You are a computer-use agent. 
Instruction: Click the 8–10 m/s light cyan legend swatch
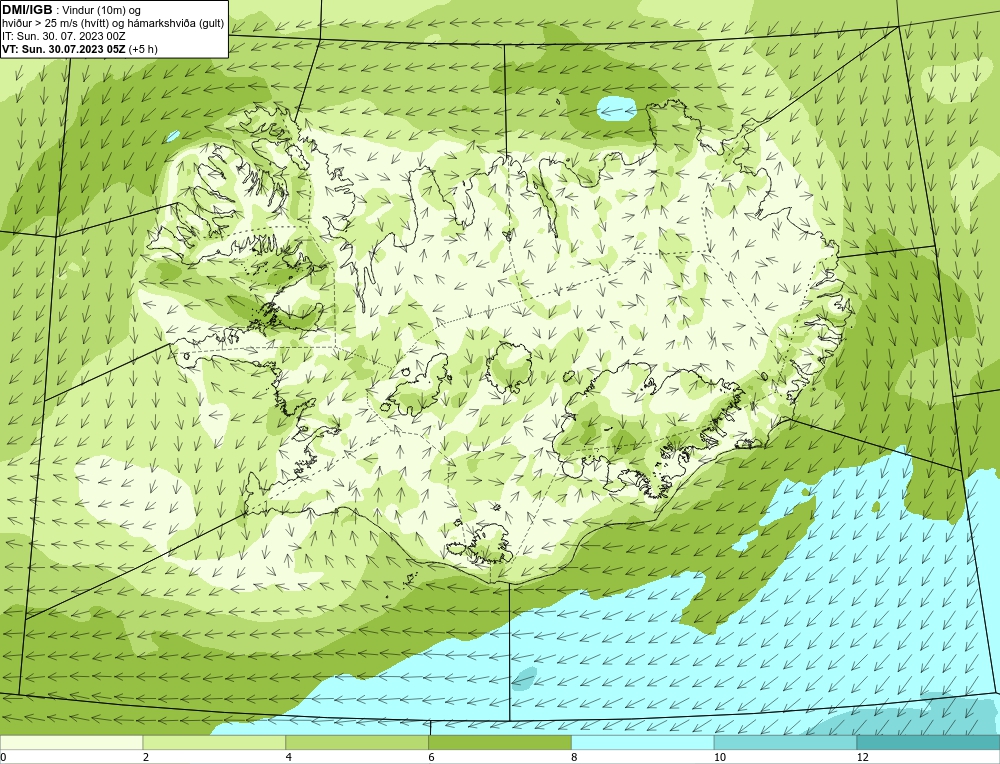point(643,743)
